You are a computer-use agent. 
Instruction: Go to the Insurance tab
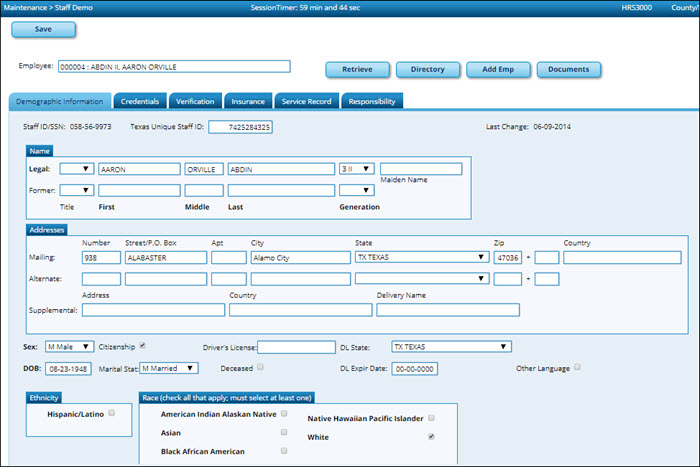point(248,101)
